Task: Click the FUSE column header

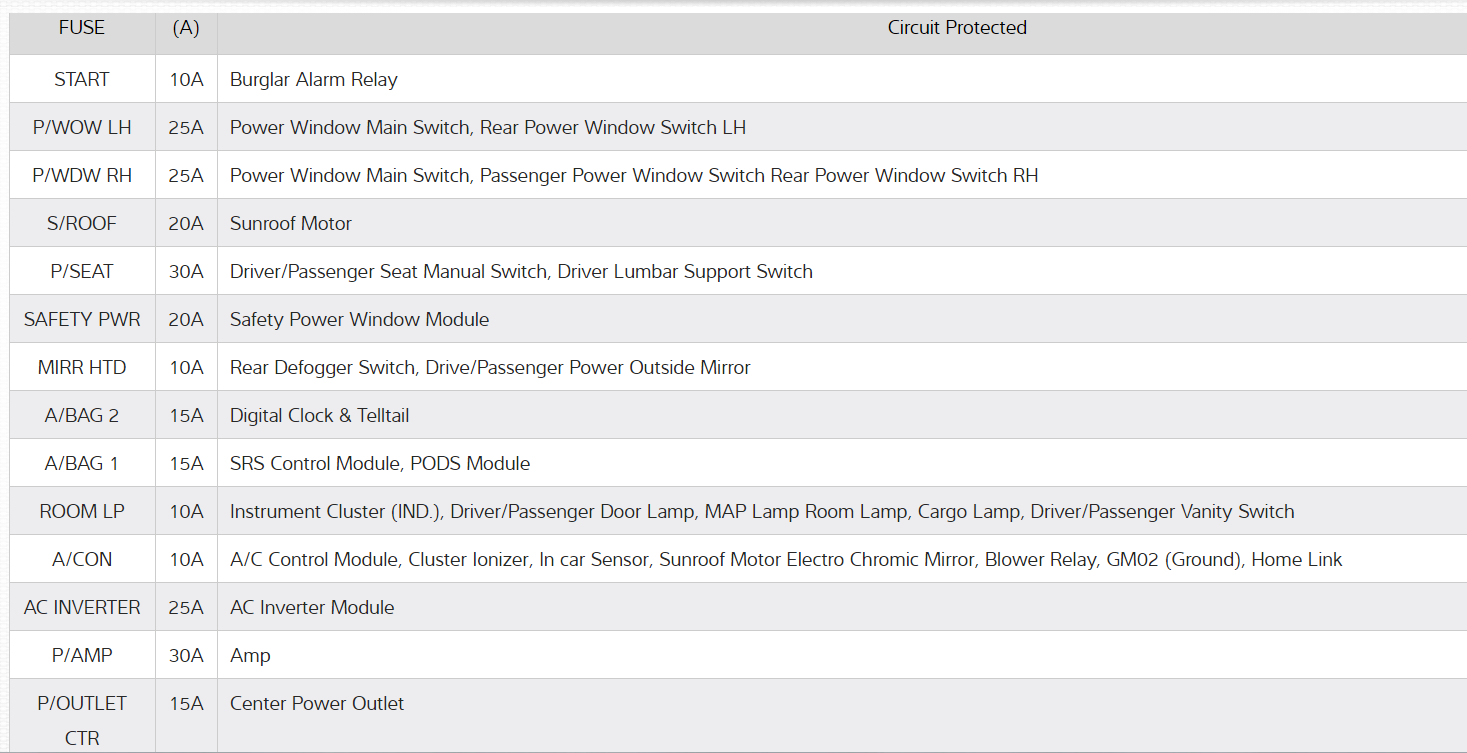Action: (82, 28)
